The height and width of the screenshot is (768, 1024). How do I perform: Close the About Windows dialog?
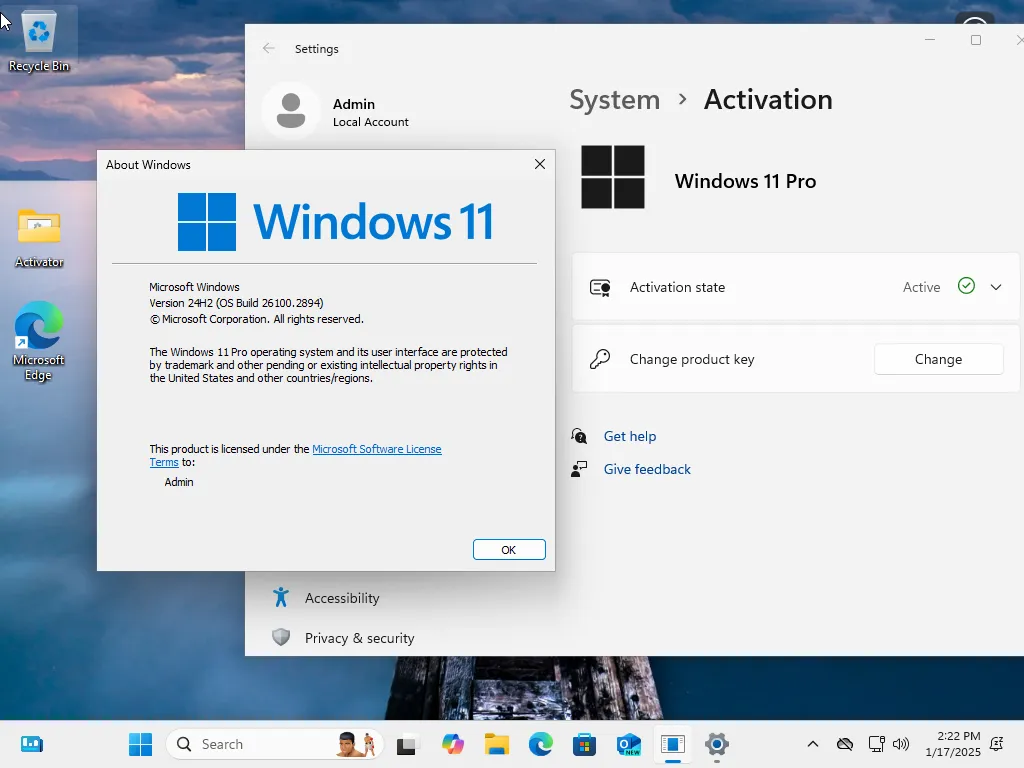click(539, 165)
